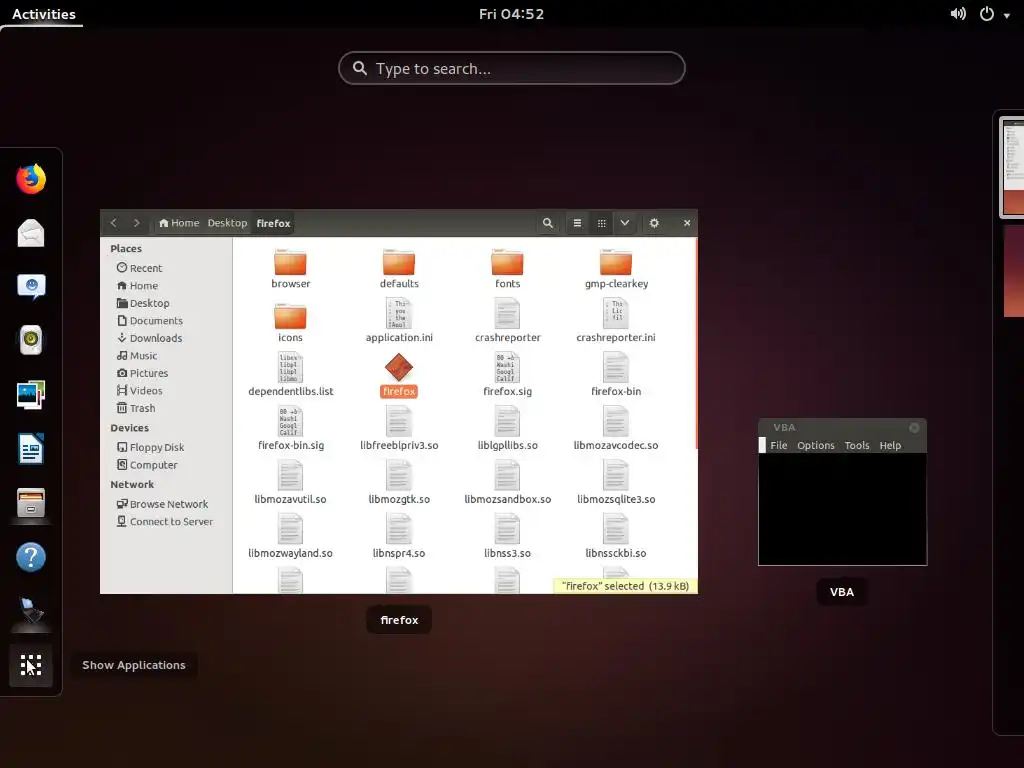Click the search icon in file manager toolbar

[x=548, y=223]
